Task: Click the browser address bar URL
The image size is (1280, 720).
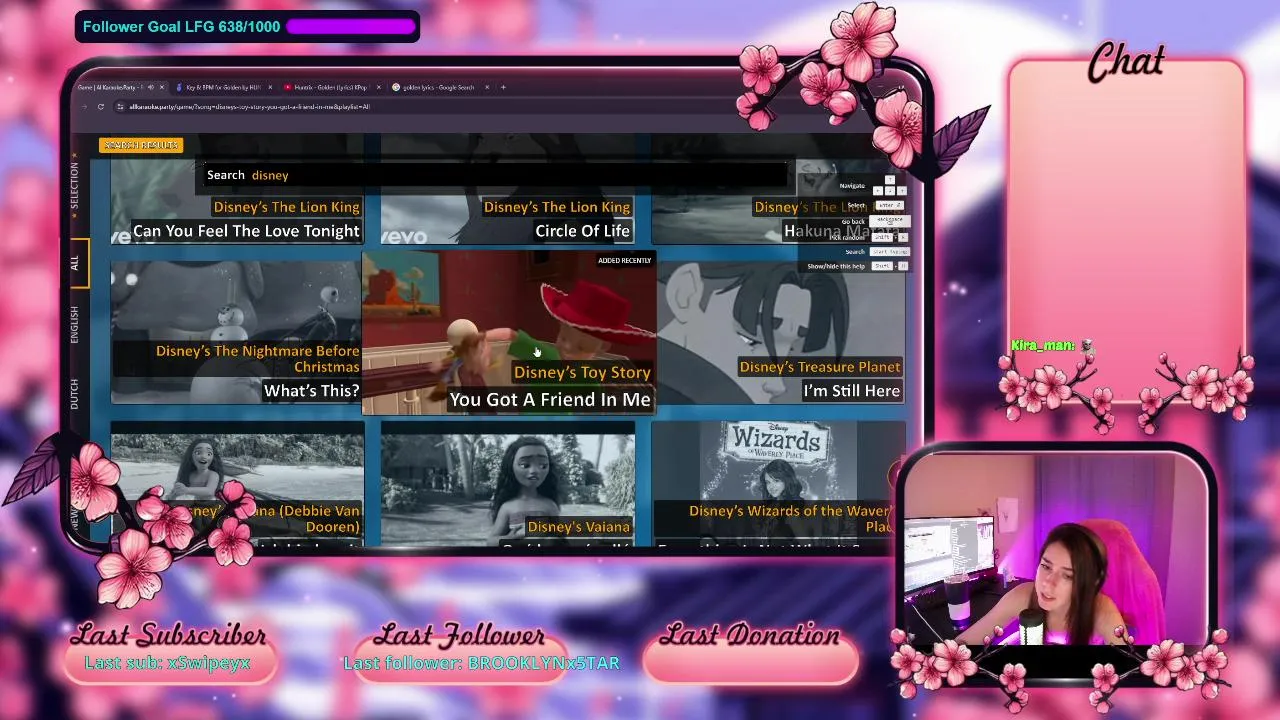Action: (250, 107)
